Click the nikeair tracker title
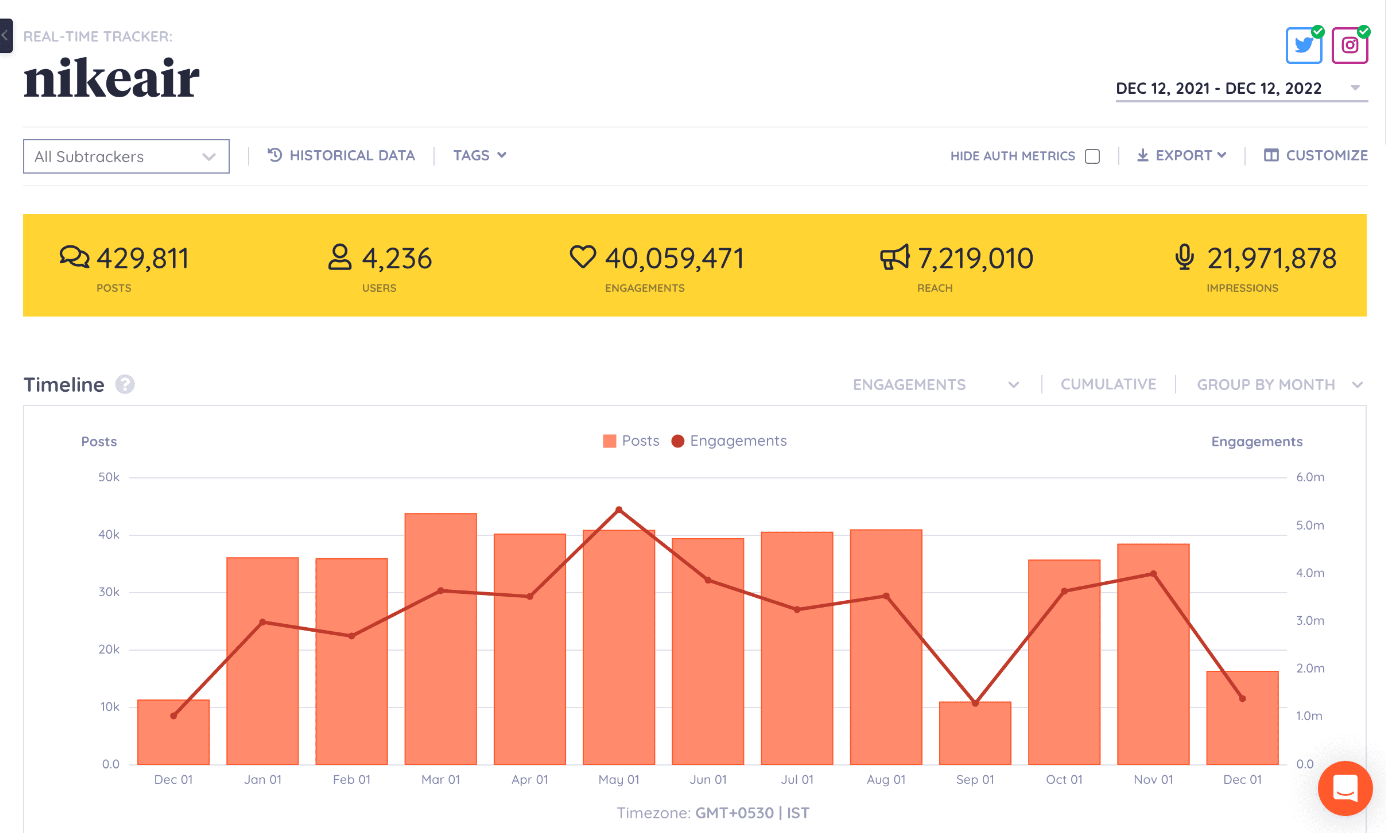This screenshot has width=1386, height=833. 112,79
